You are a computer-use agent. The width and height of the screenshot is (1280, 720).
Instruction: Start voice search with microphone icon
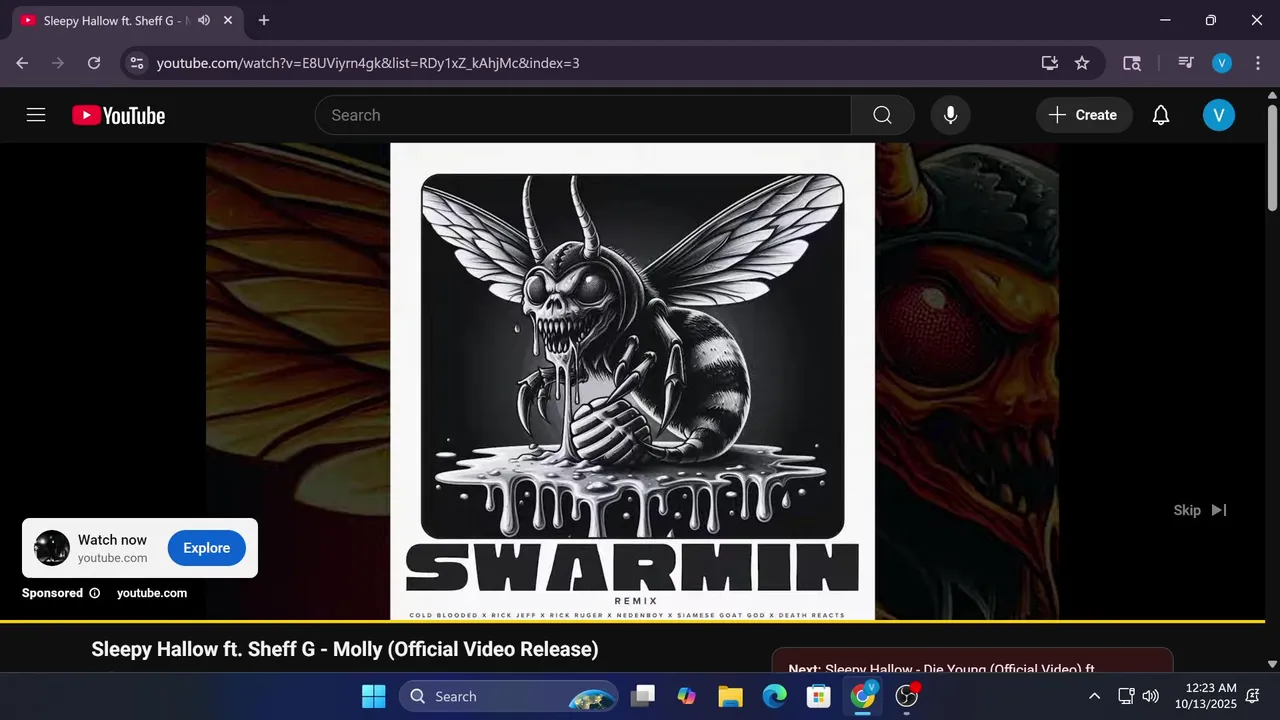(x=951, y=115)
